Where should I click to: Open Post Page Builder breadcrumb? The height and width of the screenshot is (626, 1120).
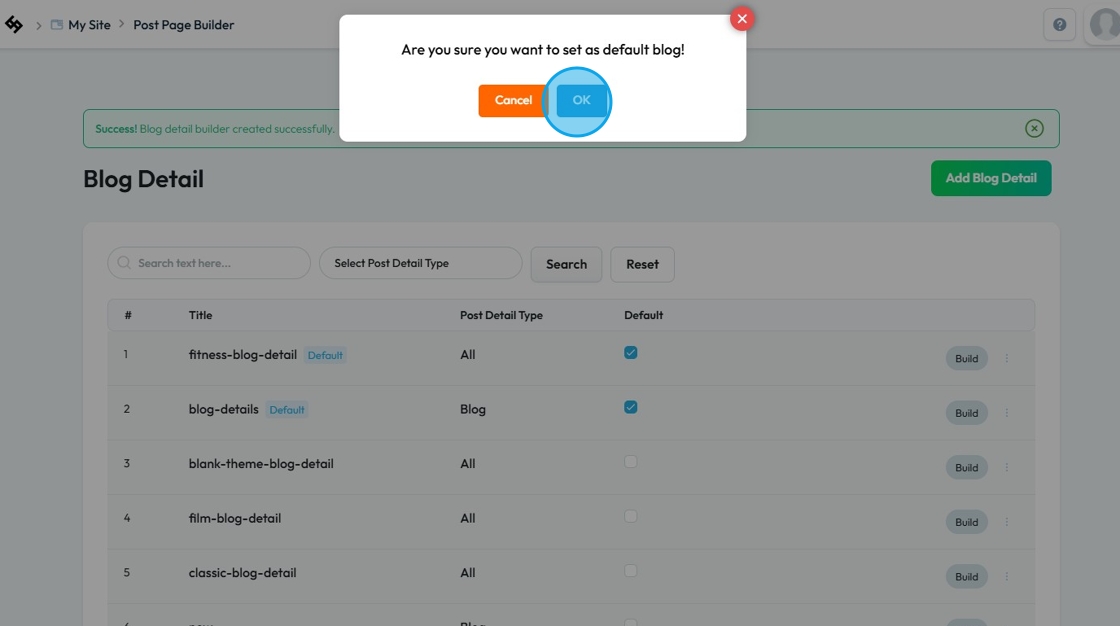coord(184,25)
